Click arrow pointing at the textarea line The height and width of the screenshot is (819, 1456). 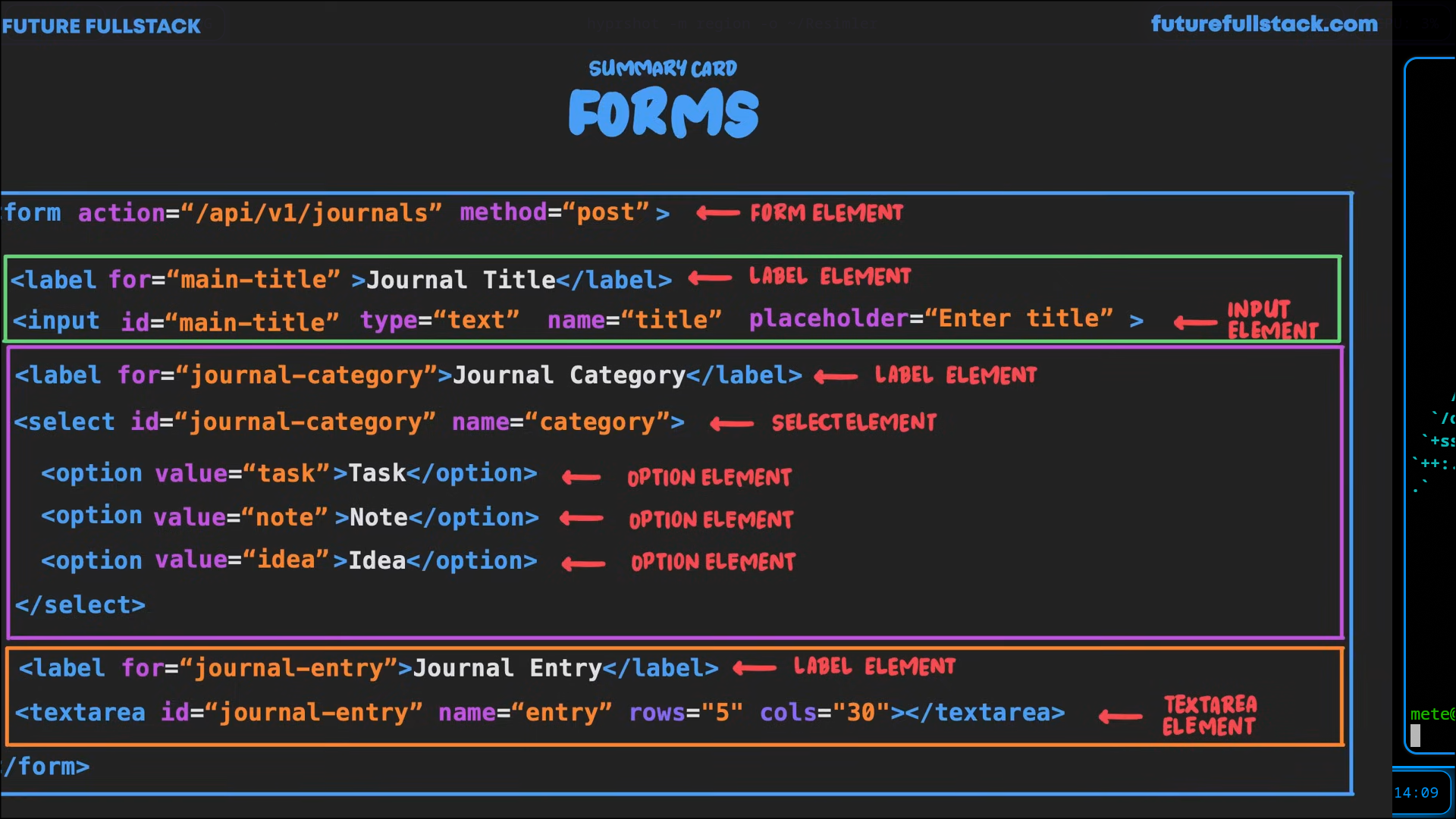click(1120, 716)
